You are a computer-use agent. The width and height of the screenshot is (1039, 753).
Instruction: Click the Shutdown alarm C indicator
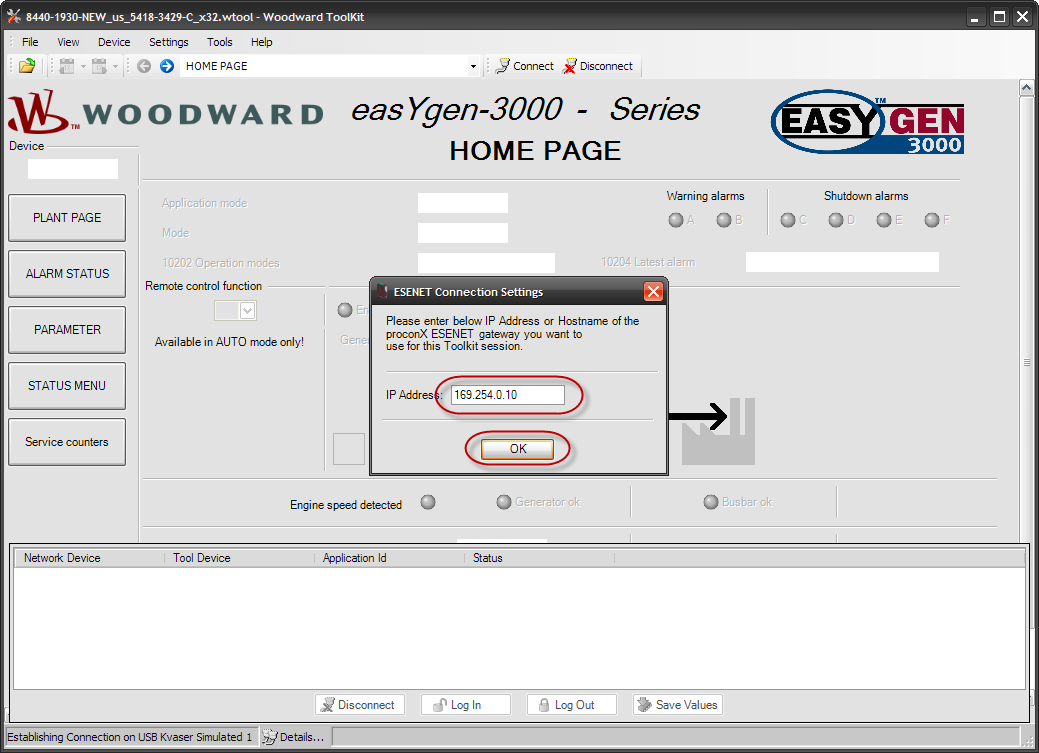[x=788, y=220]
